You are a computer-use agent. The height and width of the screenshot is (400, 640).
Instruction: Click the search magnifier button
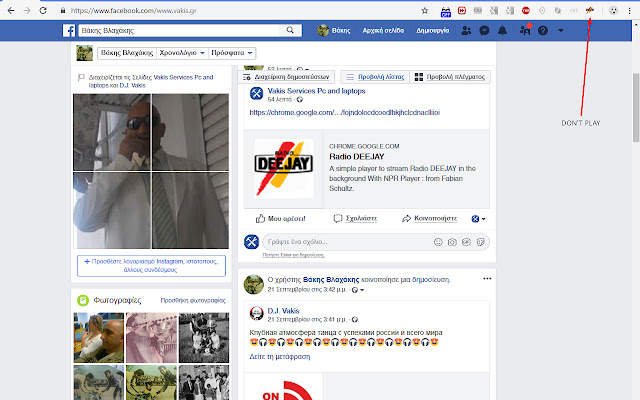[x=290, y=30]
